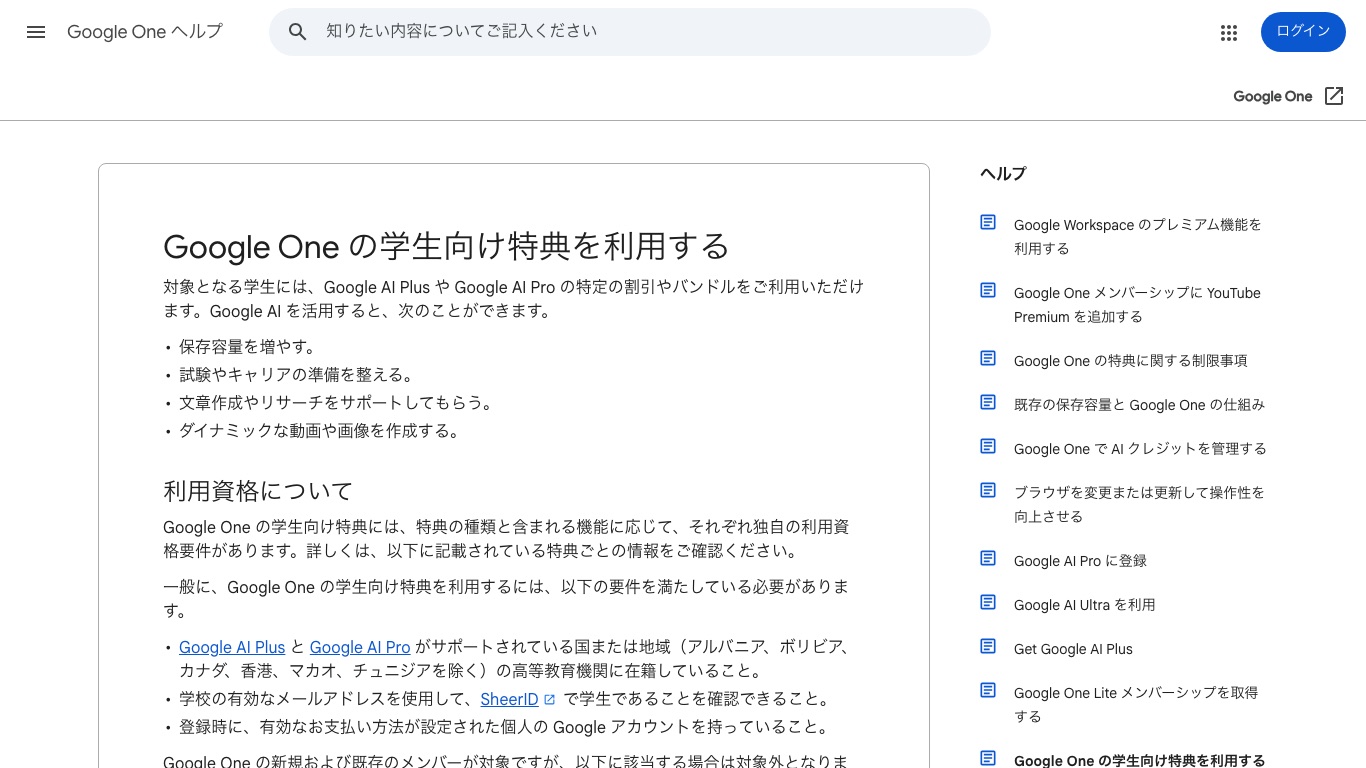The image size is (1366, 768).
Task: Open 既存の保存容量と Google One の仕組み article
Action: pyautogui.click(x=1139, y=405)
